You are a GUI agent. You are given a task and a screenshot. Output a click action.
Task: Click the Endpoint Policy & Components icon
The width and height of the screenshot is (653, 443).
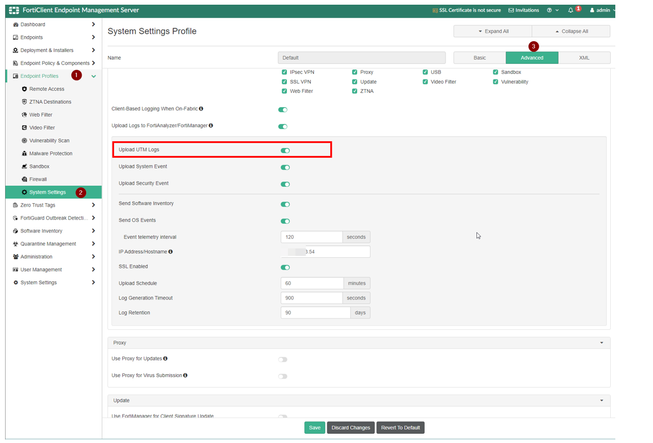coord(15,63)
